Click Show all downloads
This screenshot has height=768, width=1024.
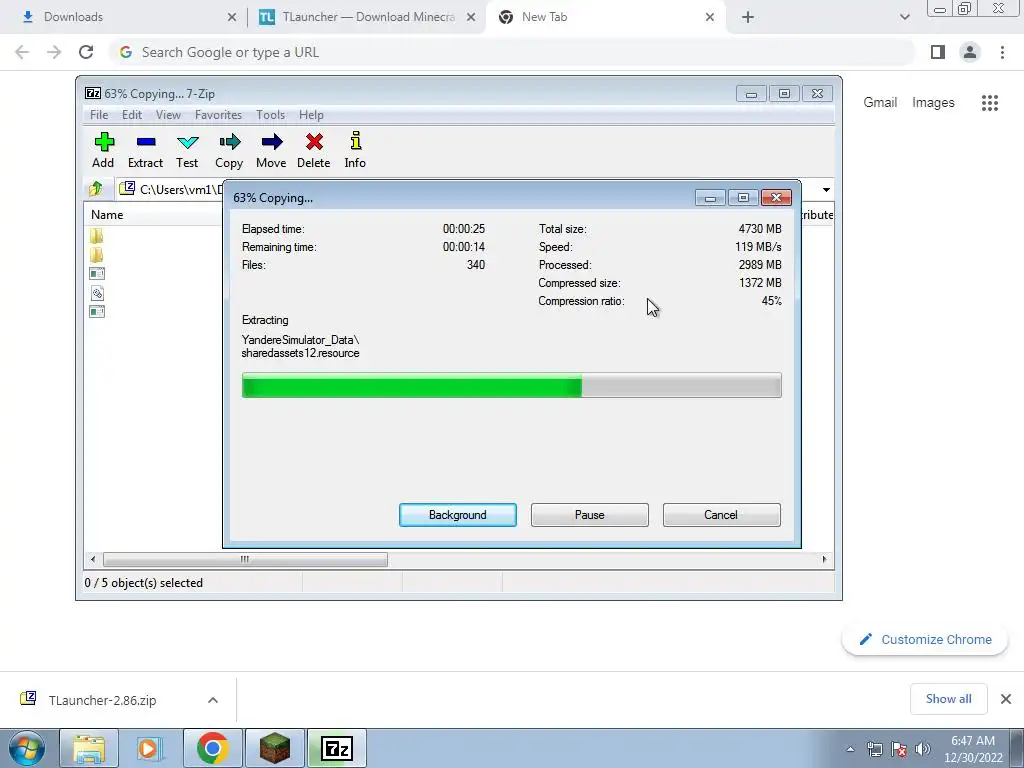[x=948, y=699]
